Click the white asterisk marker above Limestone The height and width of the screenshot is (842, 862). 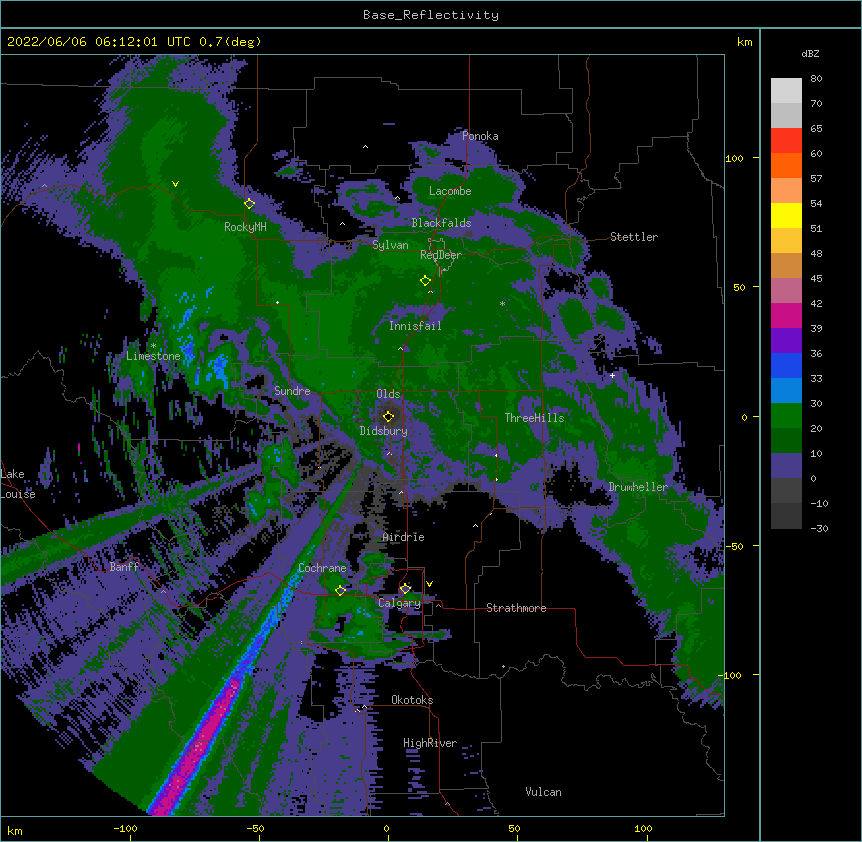coord(153,346)
